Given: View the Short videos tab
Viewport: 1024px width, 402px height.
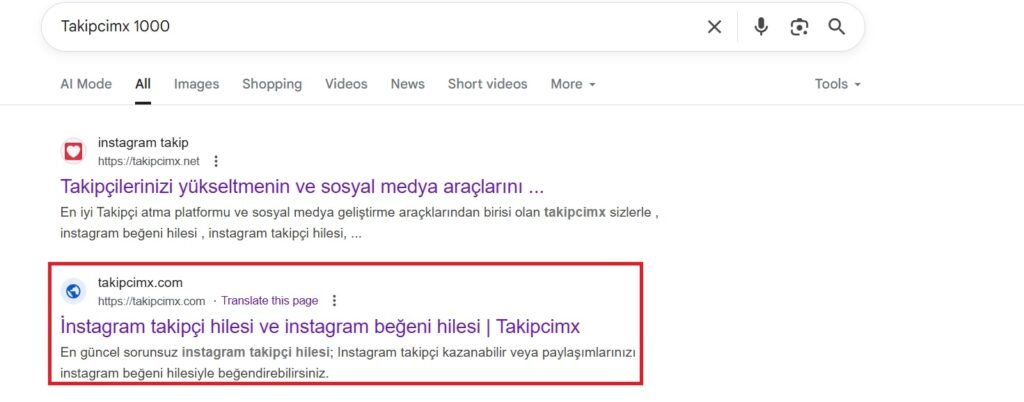Looking at the screenshot, I should tap(487, 84).
